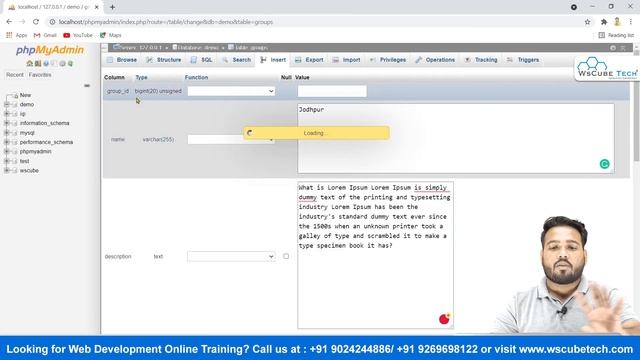Click the page settings gear in breadcrumb bar
Screen dimensions: 640x360
[613, 48]
